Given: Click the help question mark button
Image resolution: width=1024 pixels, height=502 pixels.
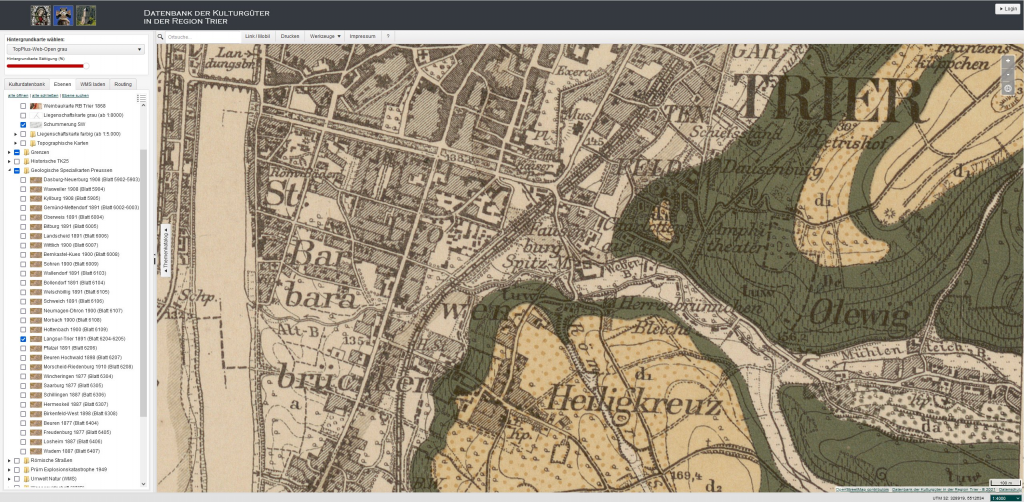Looking at the screenshot, I should (x=388, y=37).
